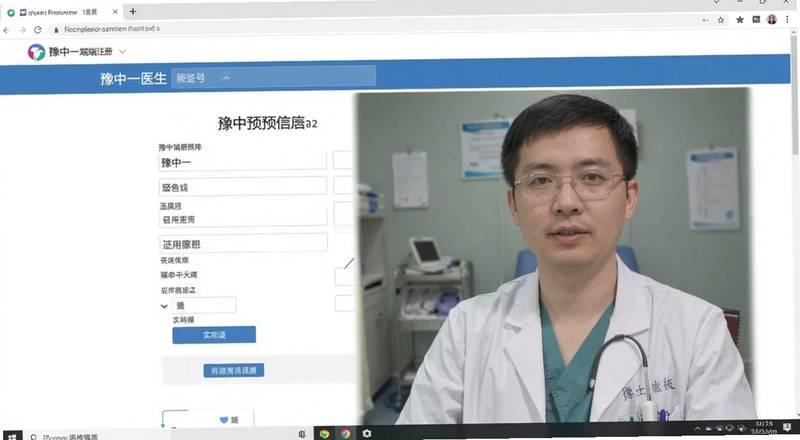Bookmark page with outlined star icon

[x=720, y=20]
